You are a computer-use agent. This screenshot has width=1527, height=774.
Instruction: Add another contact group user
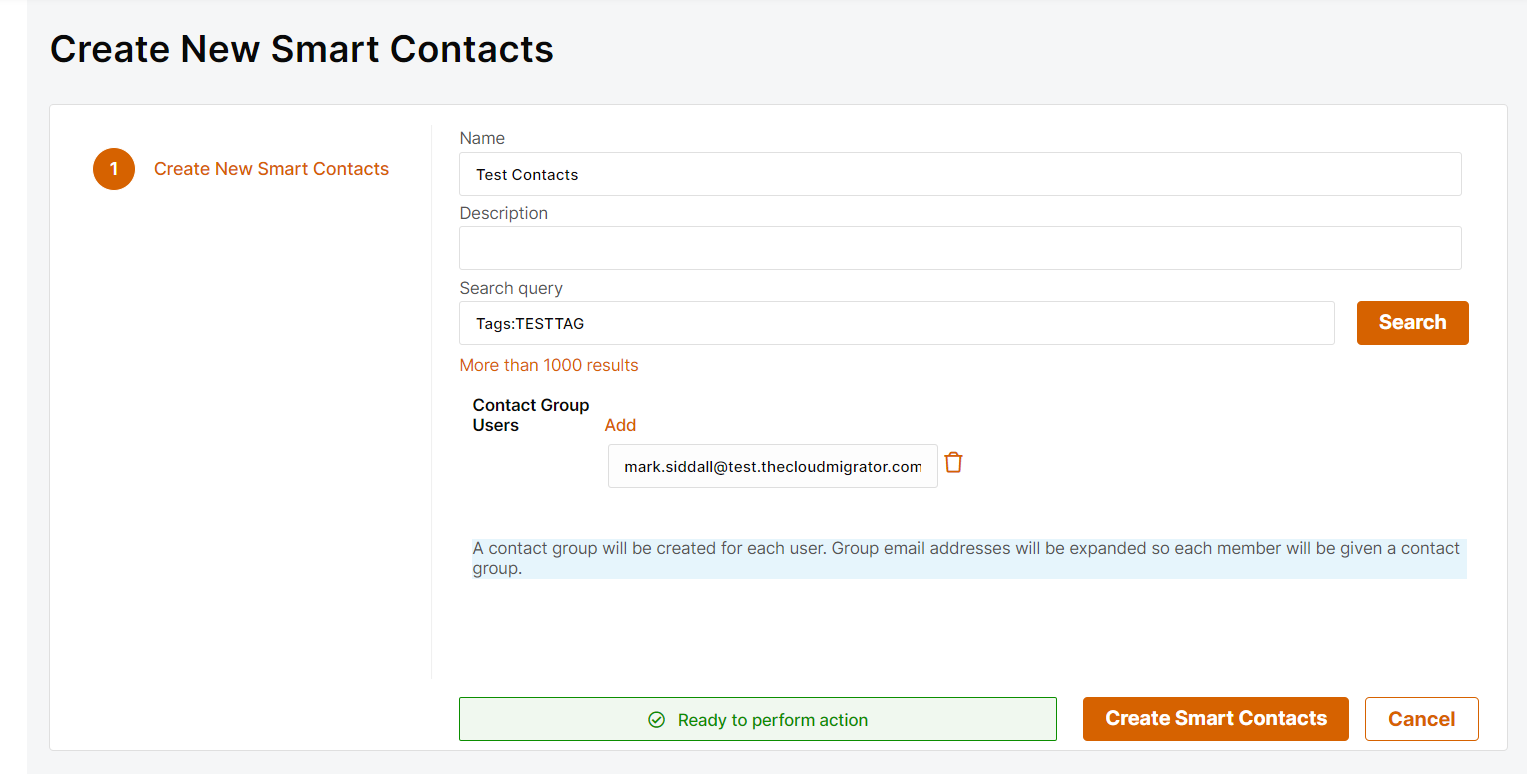(x=620, y=425)
